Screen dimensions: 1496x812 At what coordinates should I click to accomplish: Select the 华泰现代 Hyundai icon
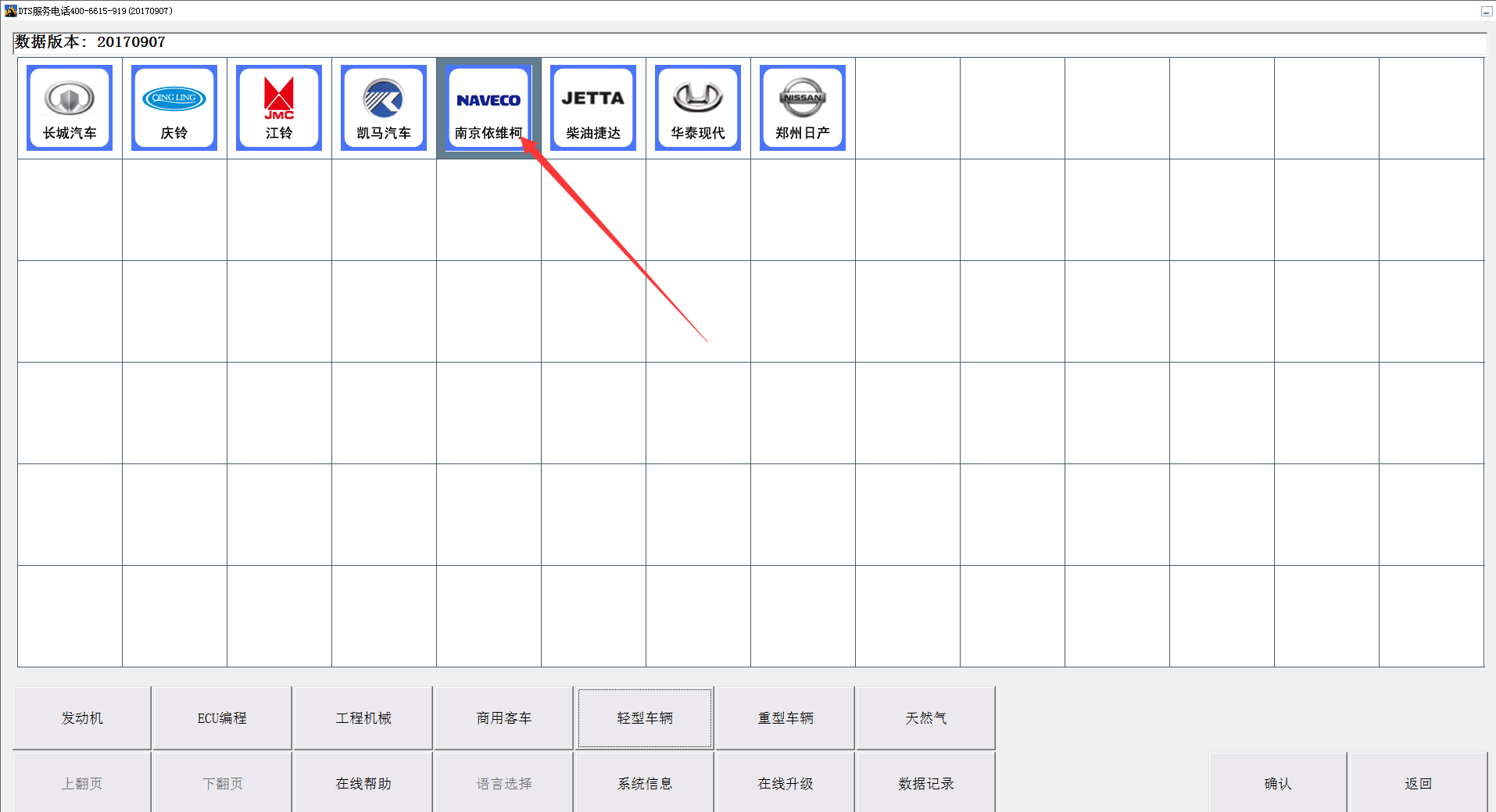[698, 108]
